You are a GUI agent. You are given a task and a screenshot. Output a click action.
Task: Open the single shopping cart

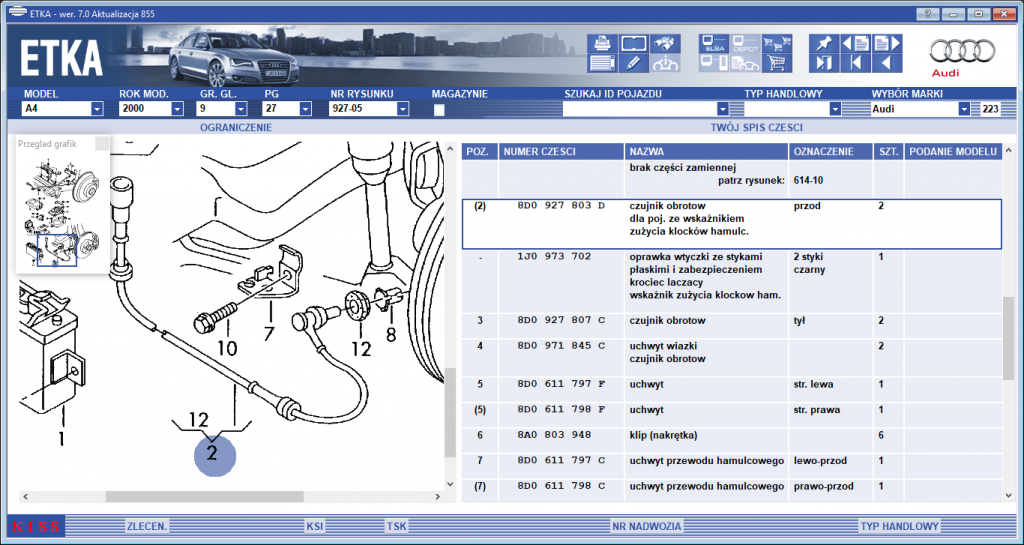click(776, 63)
